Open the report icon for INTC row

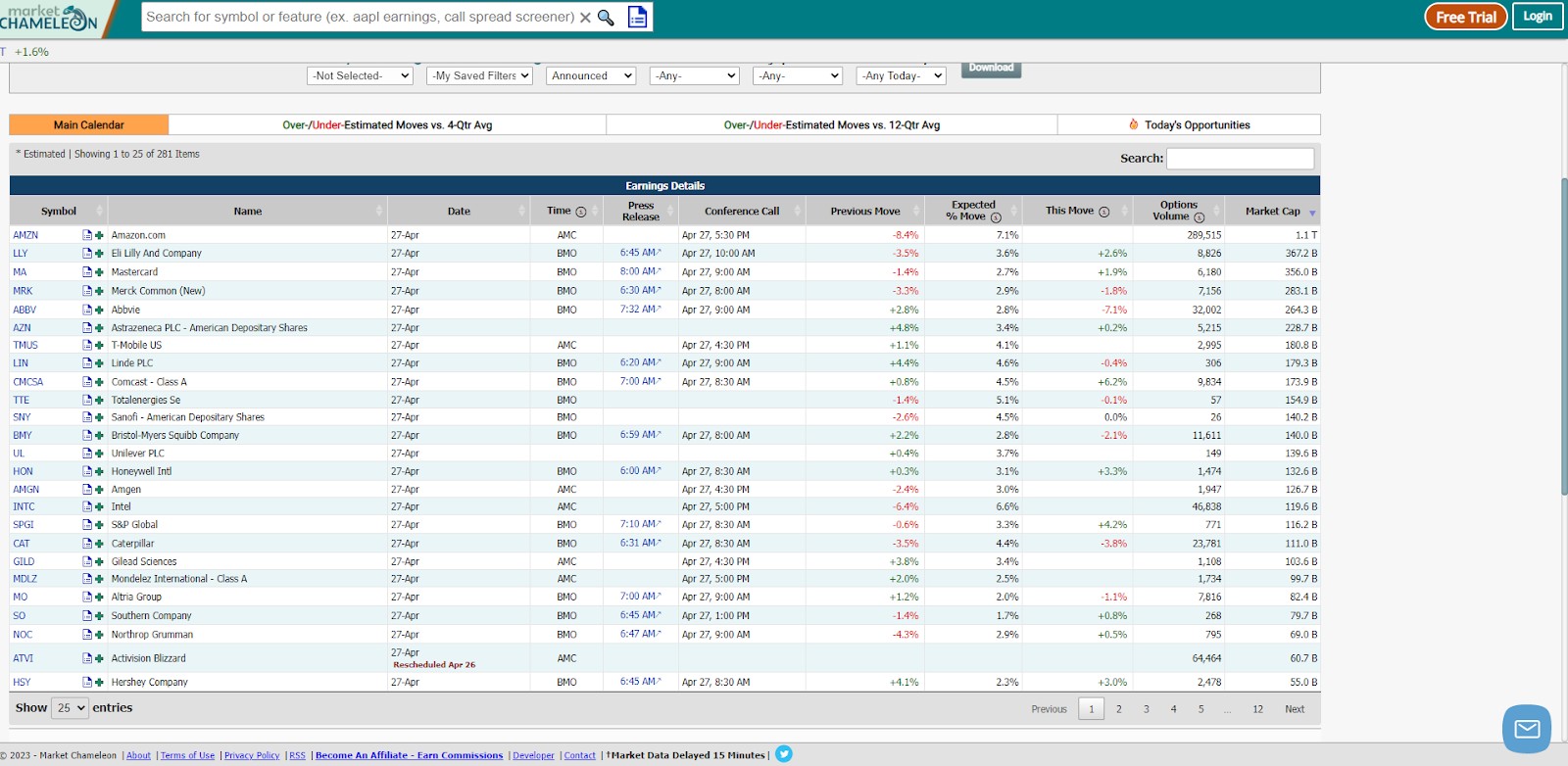tap(87, 506)
